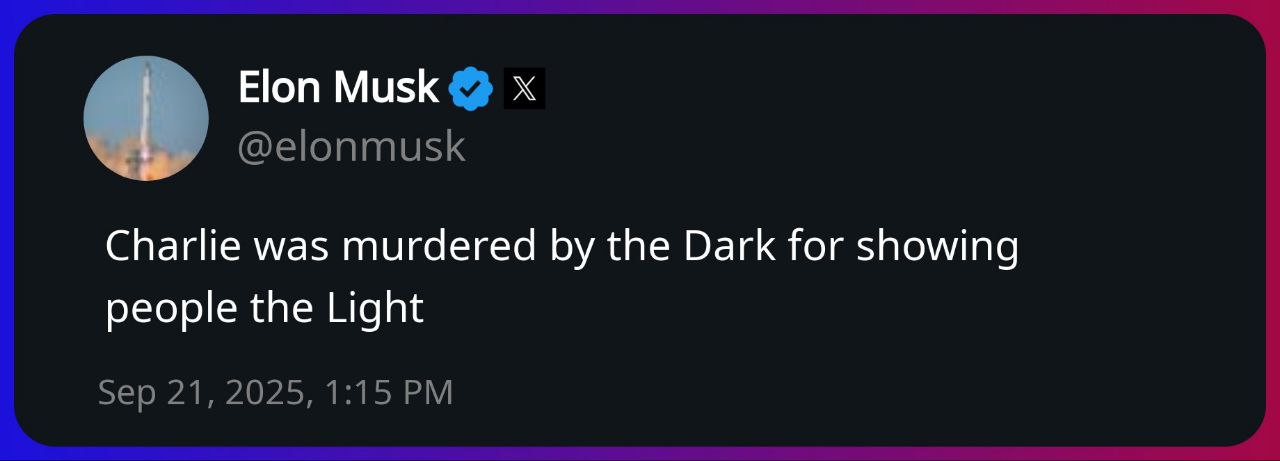Image resolution: width=1280 pixels, height=461 pixels.
Task: Open the rocket launch profile picture
Action: pyautogui.click(x=146, y=118)
